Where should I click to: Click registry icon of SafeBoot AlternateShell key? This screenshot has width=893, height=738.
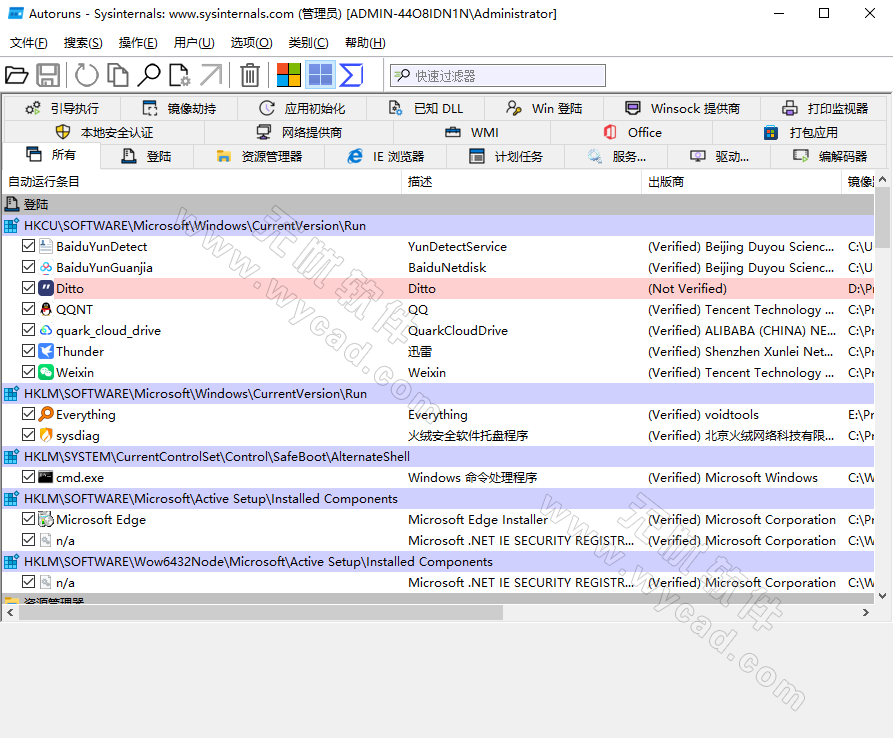[11, 457]
